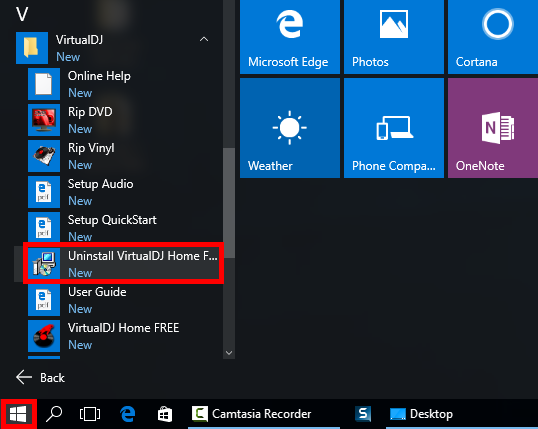Open Setup Audio PDF icon
This screenshot has height=429, width=538.
coord(44,192)
